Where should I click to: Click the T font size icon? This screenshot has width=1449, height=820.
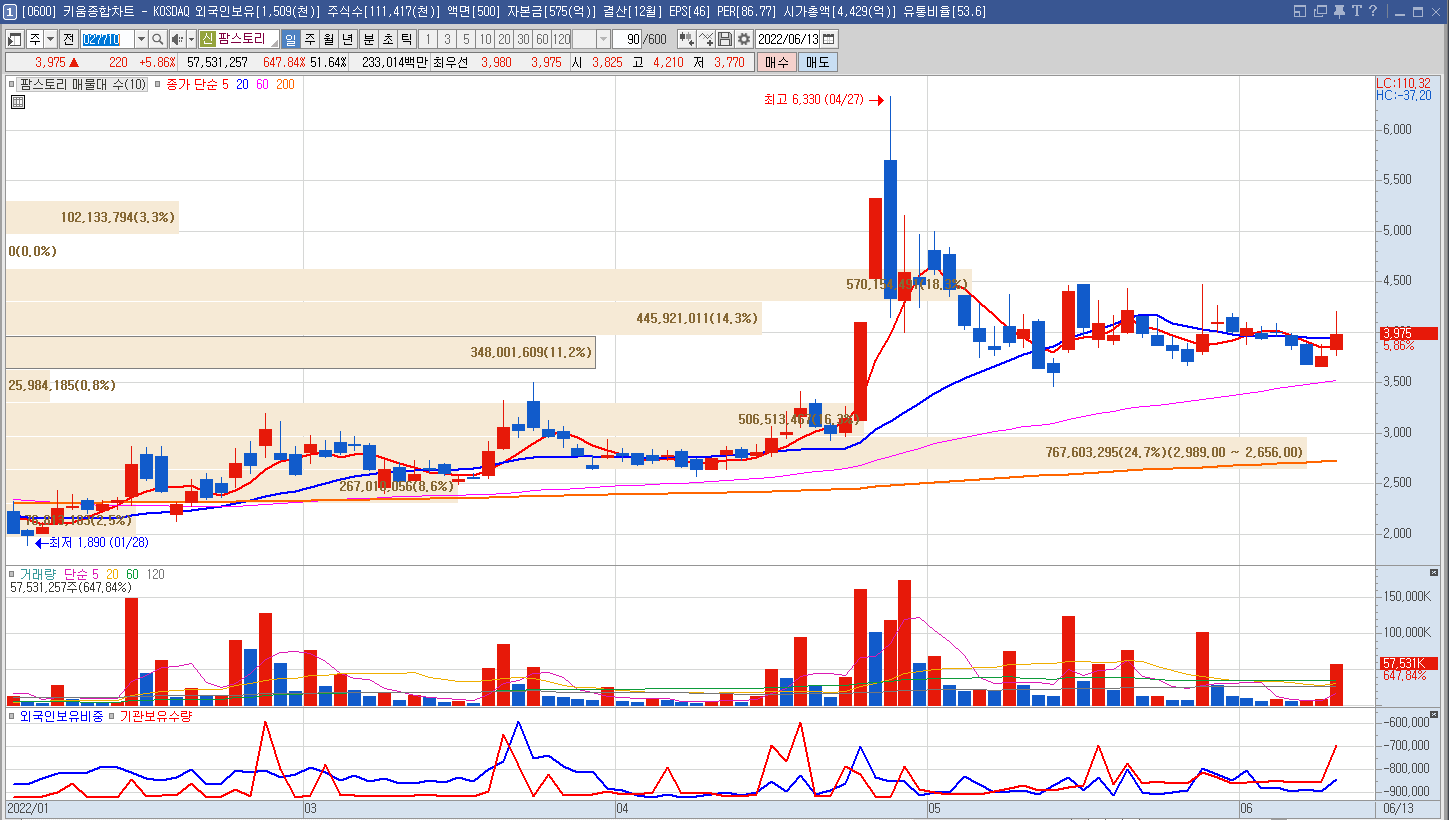coord(1357,11)
